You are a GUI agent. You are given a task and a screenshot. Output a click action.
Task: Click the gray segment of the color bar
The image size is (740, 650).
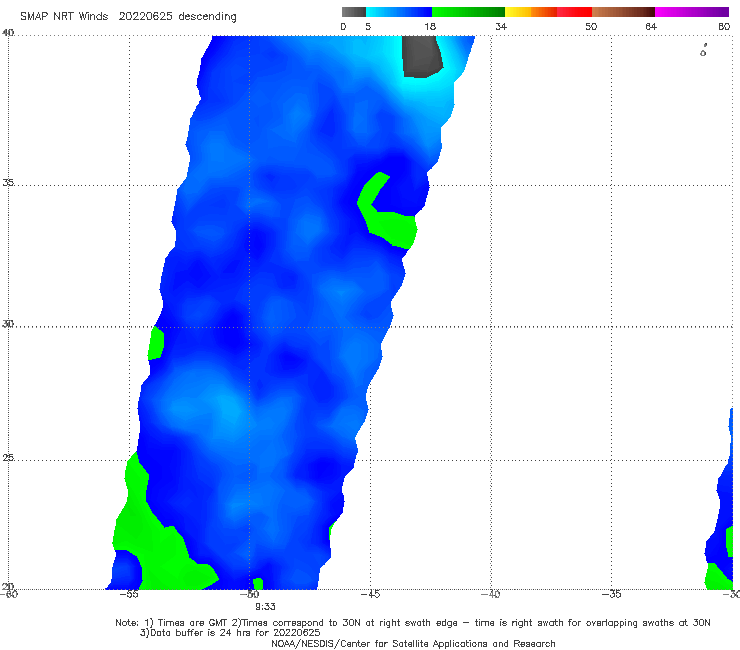353,12
